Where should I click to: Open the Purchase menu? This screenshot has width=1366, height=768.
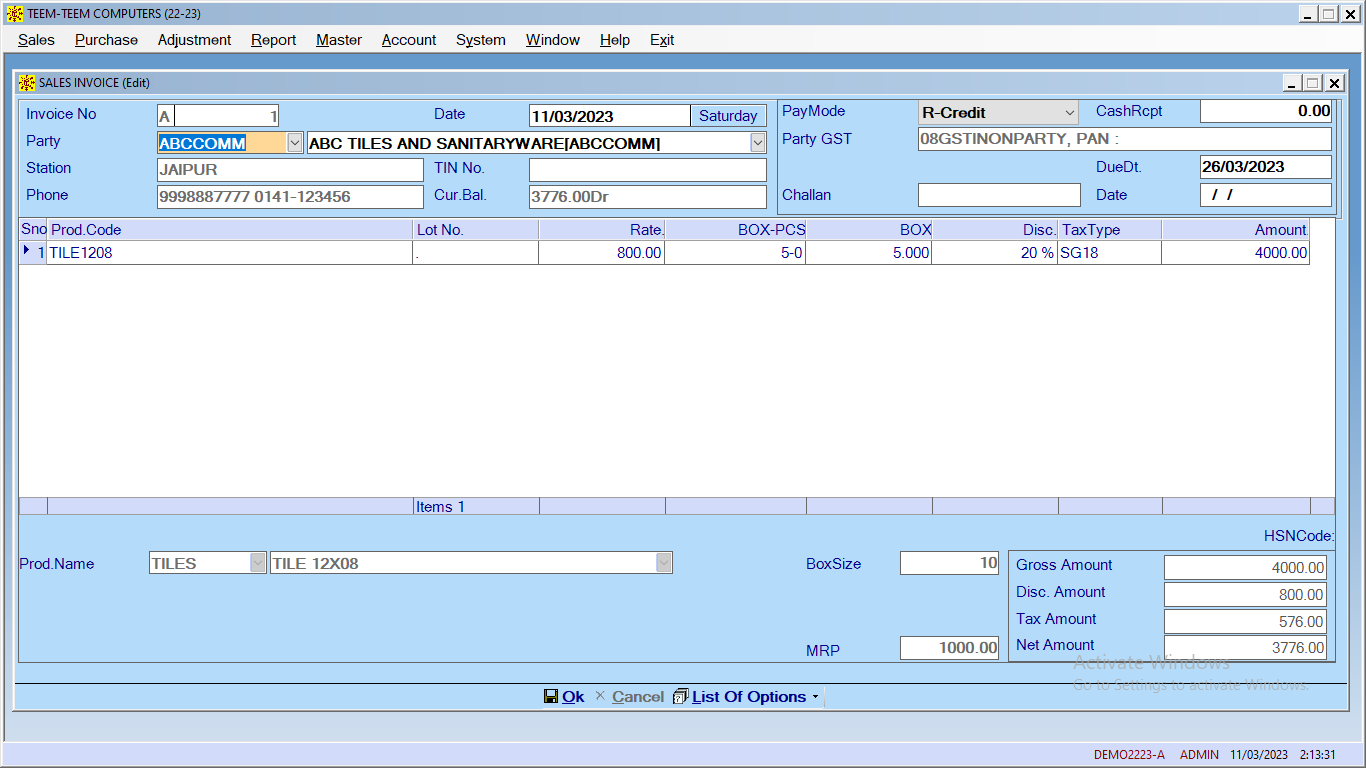point(106,40)
